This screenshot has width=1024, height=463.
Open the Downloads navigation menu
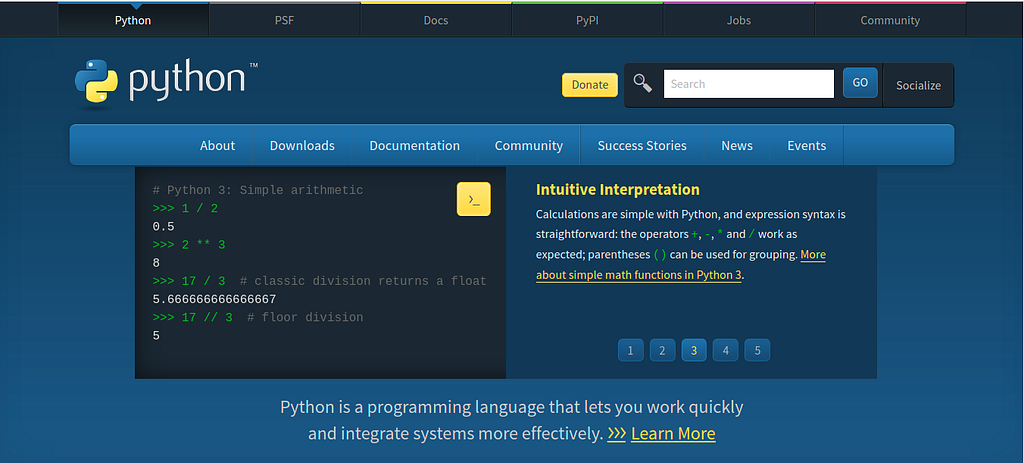[x=302, y=145]
